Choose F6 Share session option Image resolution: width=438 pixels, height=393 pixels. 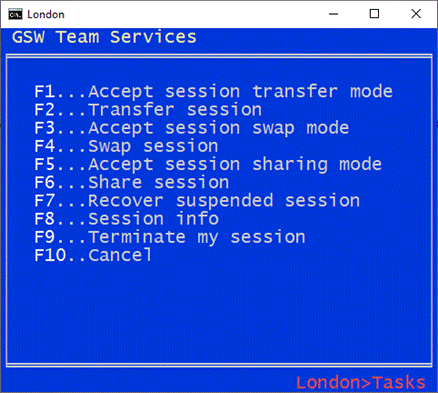tap(132, 182)
